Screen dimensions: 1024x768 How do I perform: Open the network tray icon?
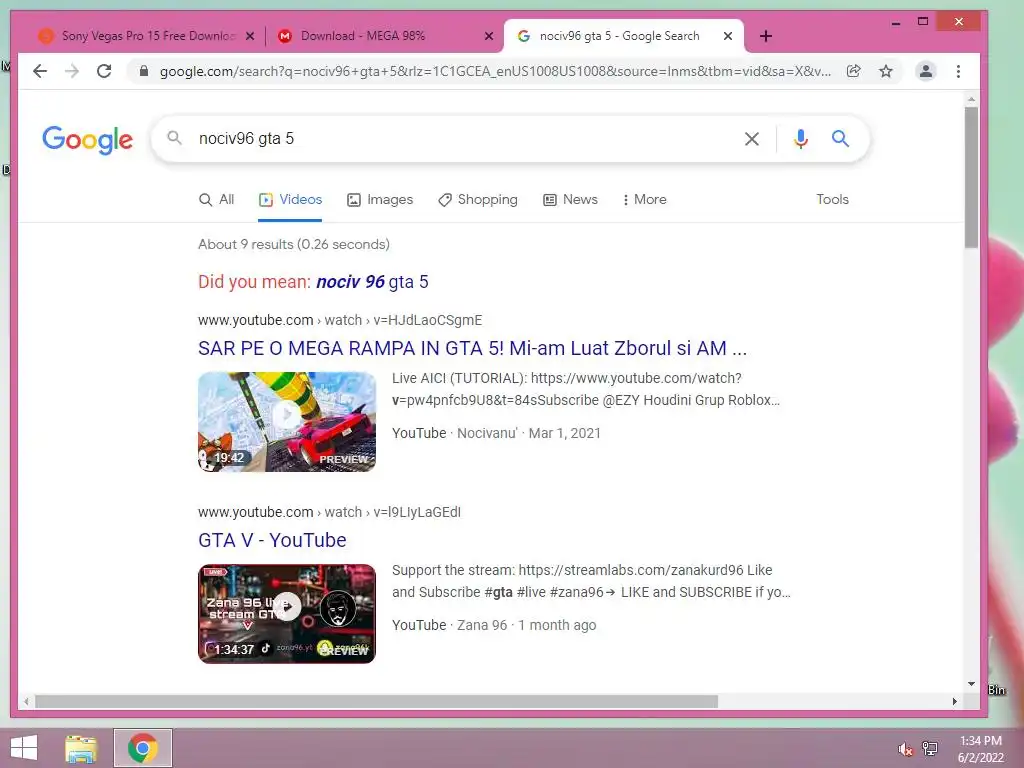(x=929, y=748)
